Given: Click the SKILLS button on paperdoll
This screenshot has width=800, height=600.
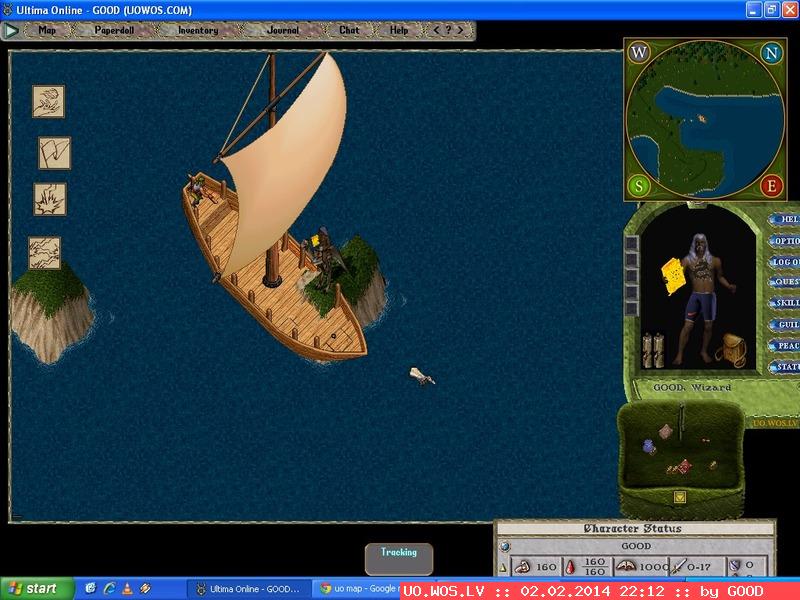Looking at the screenshot, I should point(785,303).
